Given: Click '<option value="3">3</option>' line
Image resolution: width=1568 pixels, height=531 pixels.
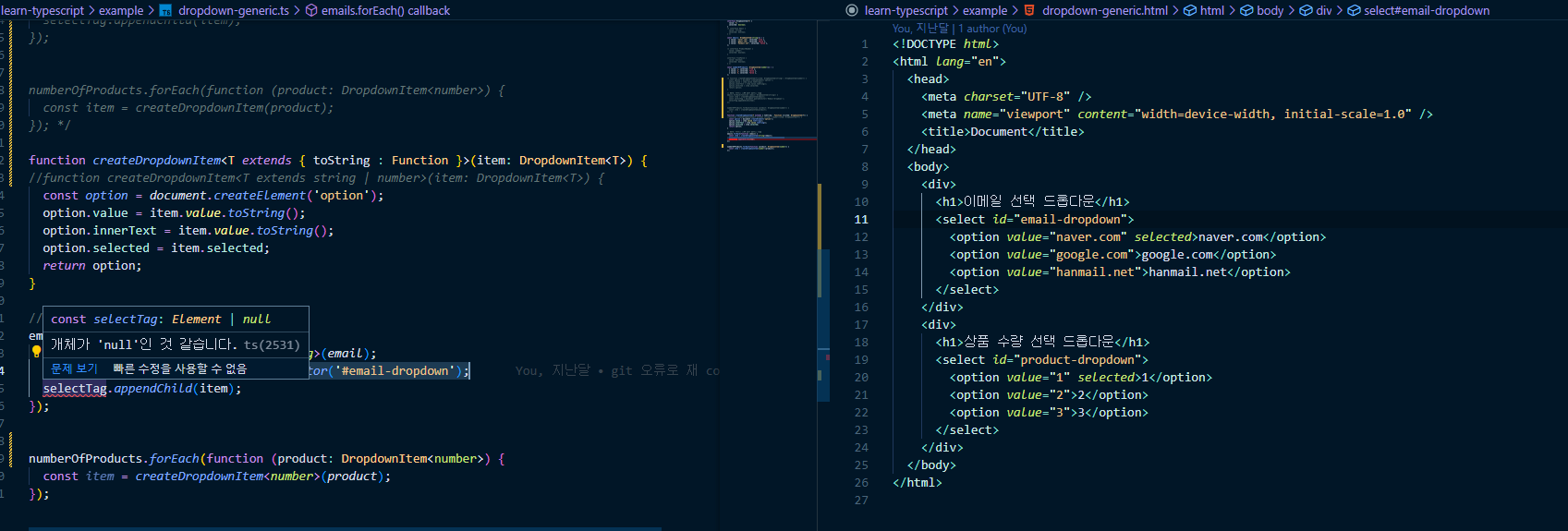Looking at the screenshot, I should coord(1049,412).
